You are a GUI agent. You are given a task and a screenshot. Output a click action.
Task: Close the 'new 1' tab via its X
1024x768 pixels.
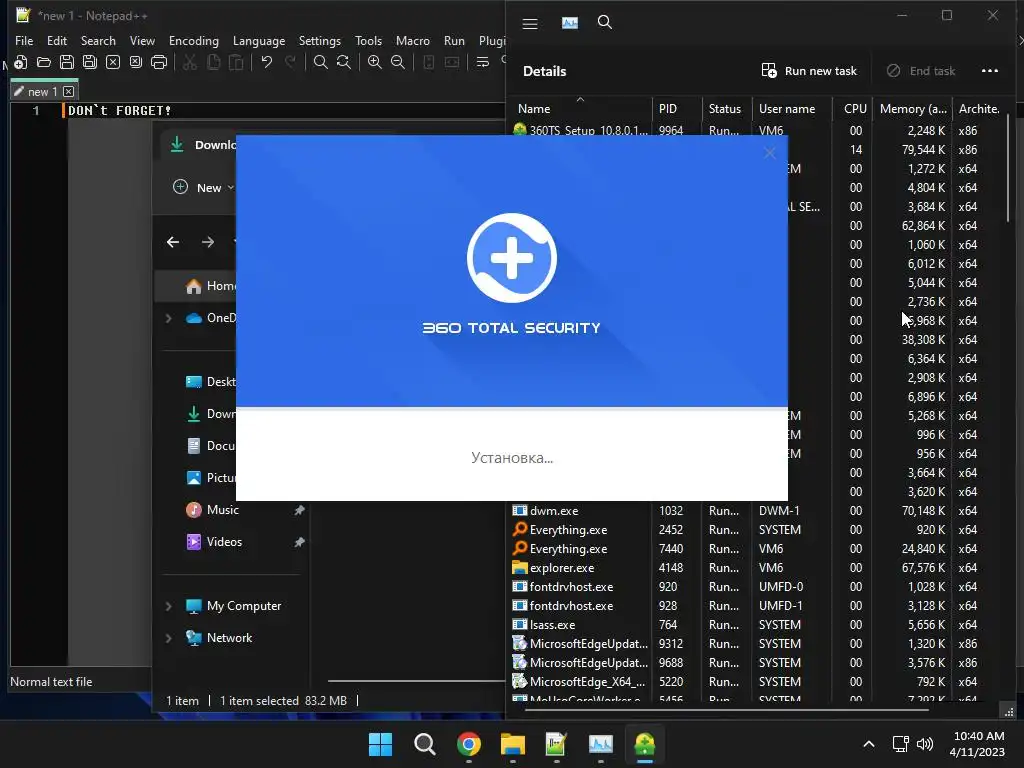69,91
